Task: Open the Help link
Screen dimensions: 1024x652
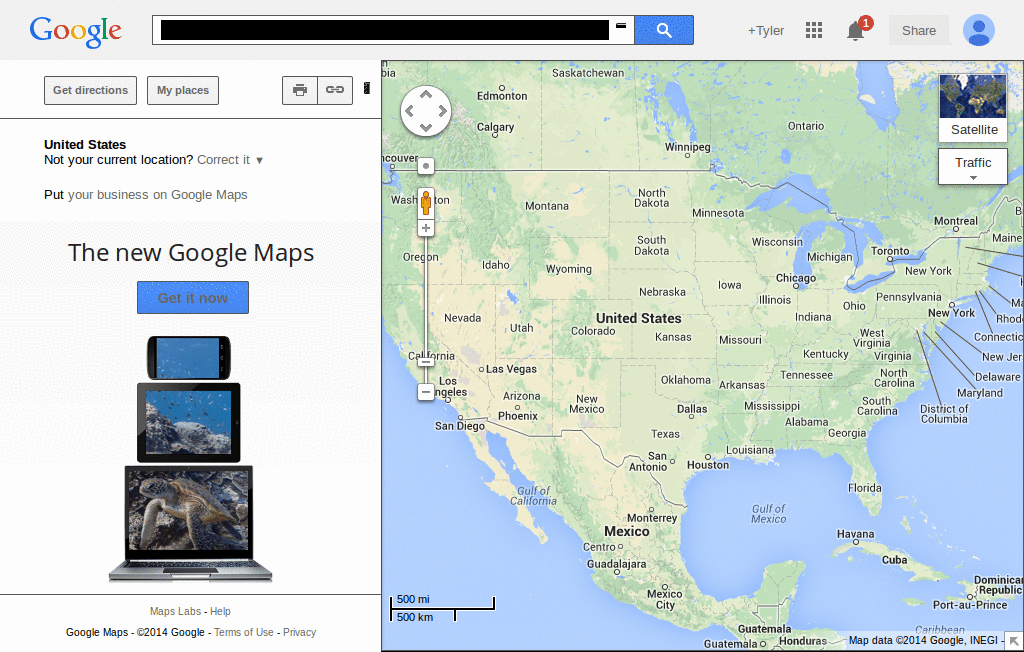Action: [x=220, y=611]
